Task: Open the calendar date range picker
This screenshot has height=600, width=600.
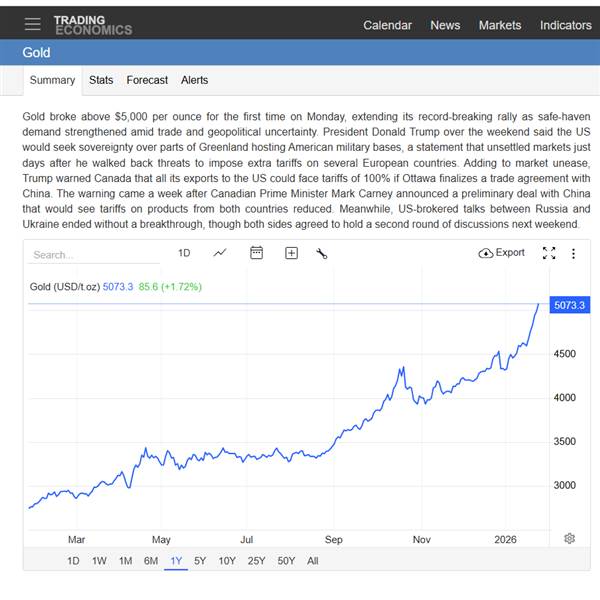Action: point(256,253)
